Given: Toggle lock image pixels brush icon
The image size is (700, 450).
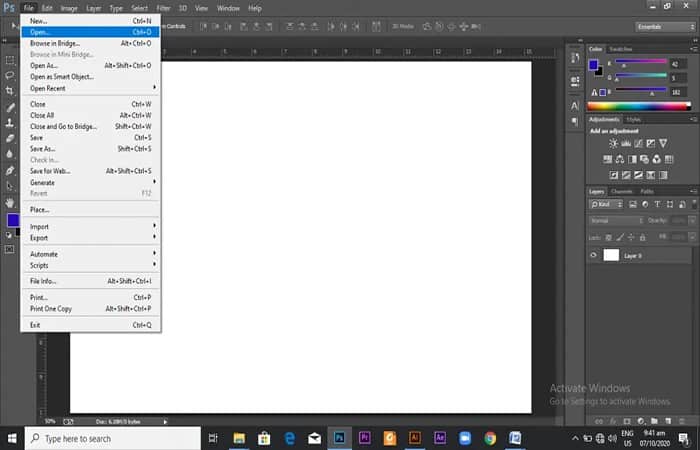Looking at the screenshot, I should pos(620,238).
